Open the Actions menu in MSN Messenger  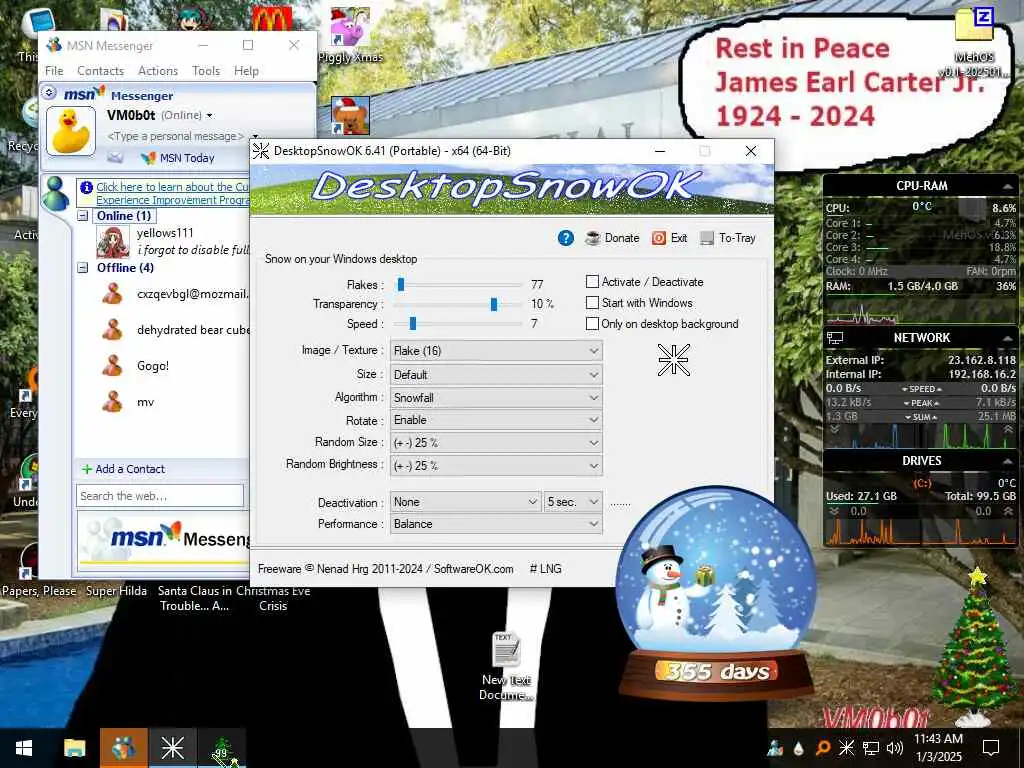coord(157,71)
